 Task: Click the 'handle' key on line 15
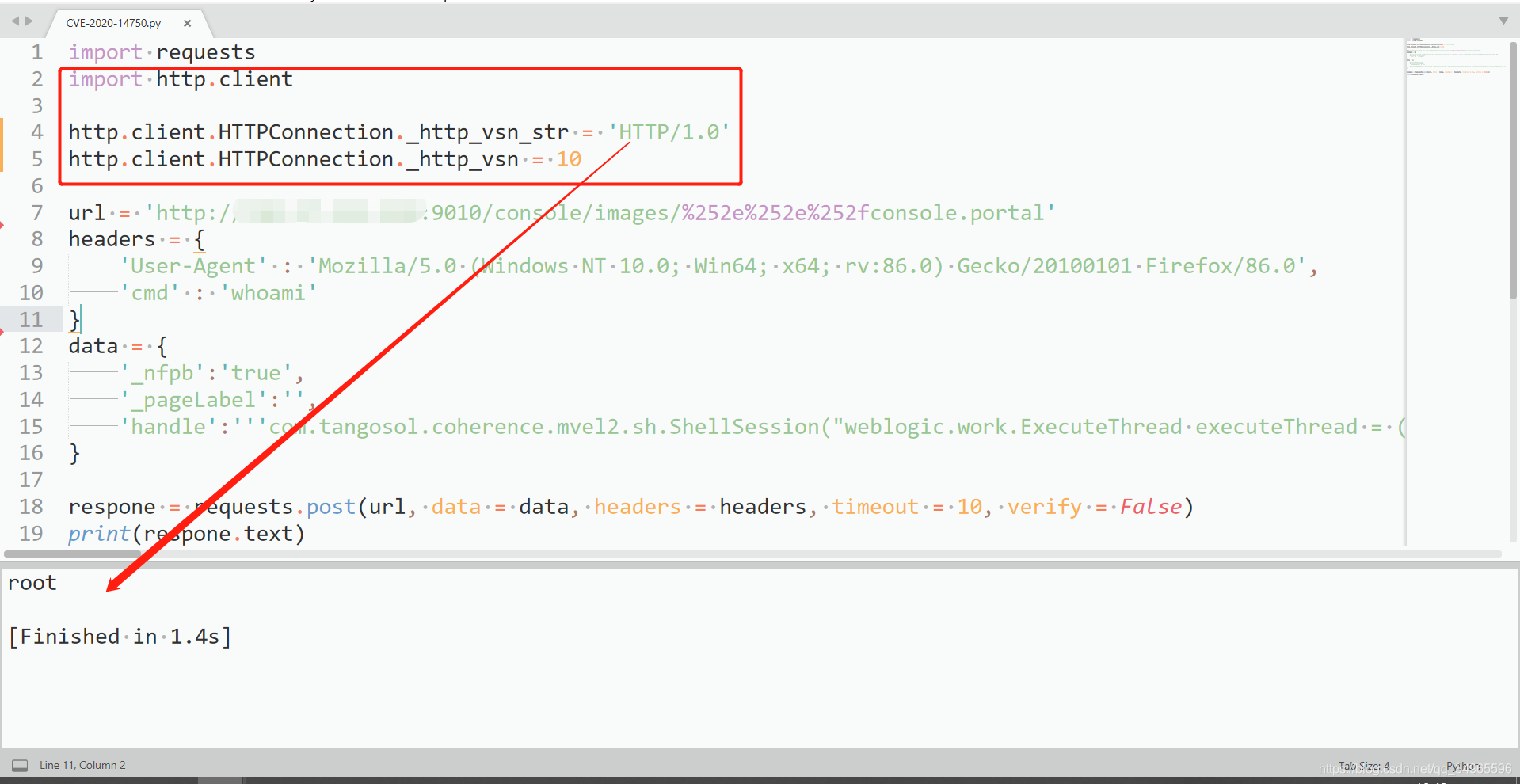point(169,427)
